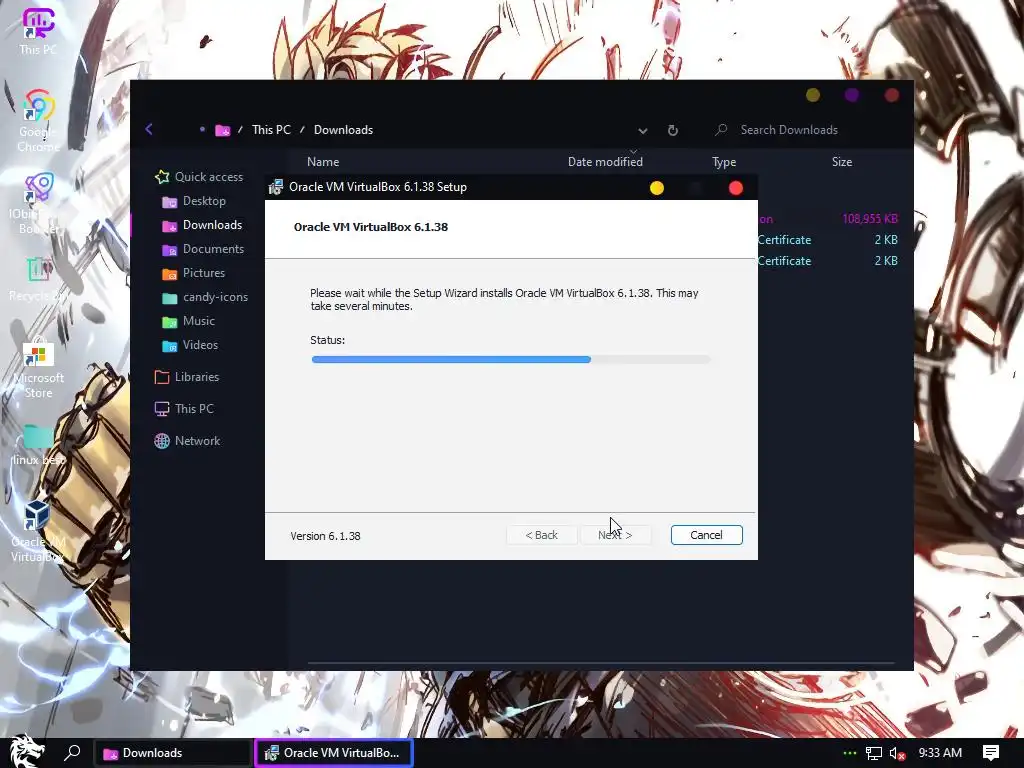The image size is (1024, 768).
Task: Open the linux folder on desktop
Action: 38,444
